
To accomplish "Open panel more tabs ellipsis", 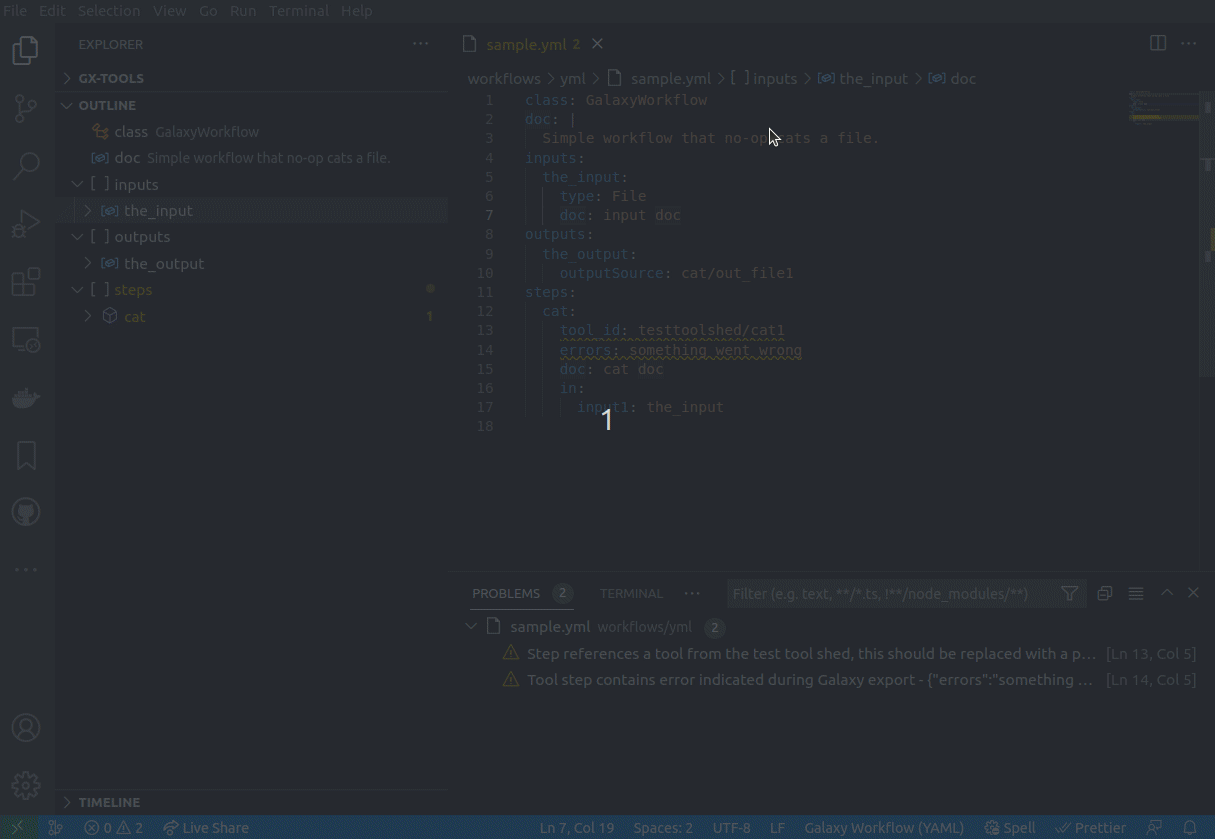I will [x=692, y=593].
